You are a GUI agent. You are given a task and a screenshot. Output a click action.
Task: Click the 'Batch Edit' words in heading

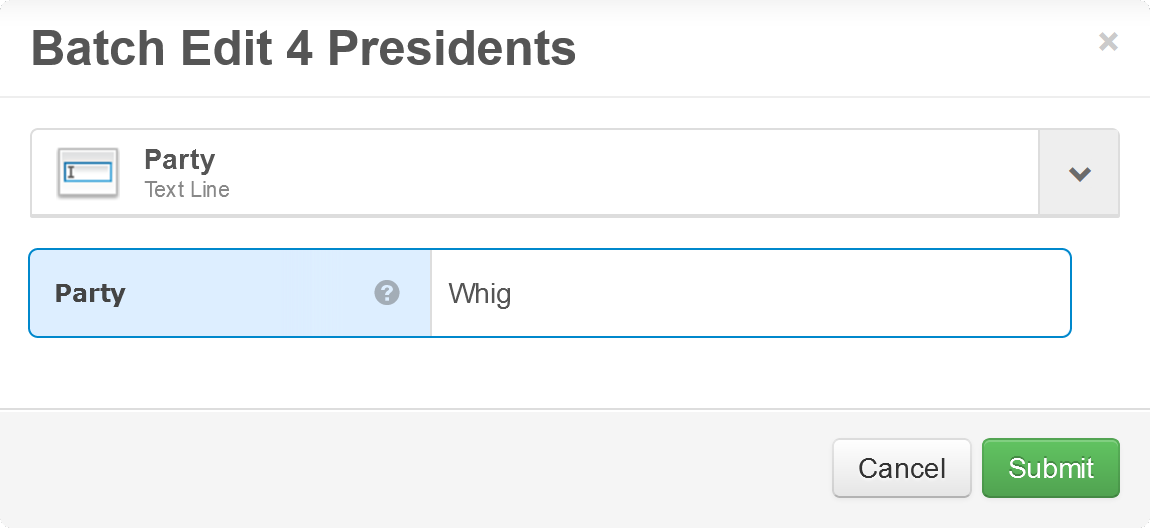click(150, 48)
